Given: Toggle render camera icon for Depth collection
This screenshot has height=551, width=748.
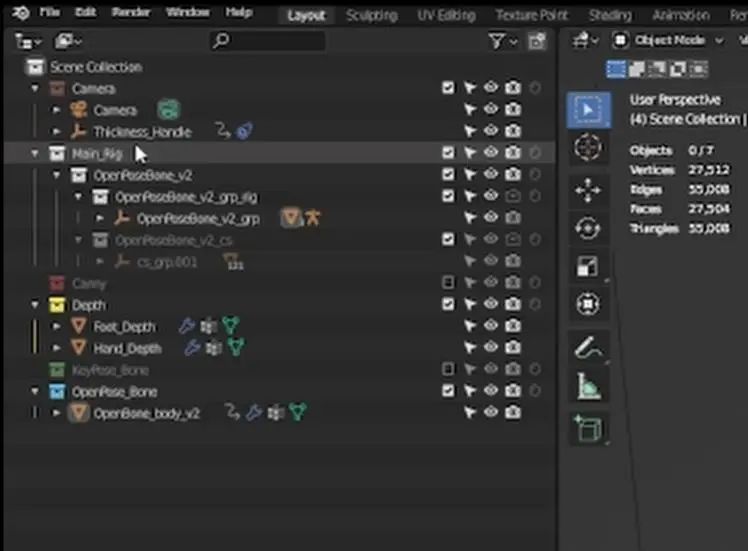Looking at the screenshot, I should [x=513, y=304].
